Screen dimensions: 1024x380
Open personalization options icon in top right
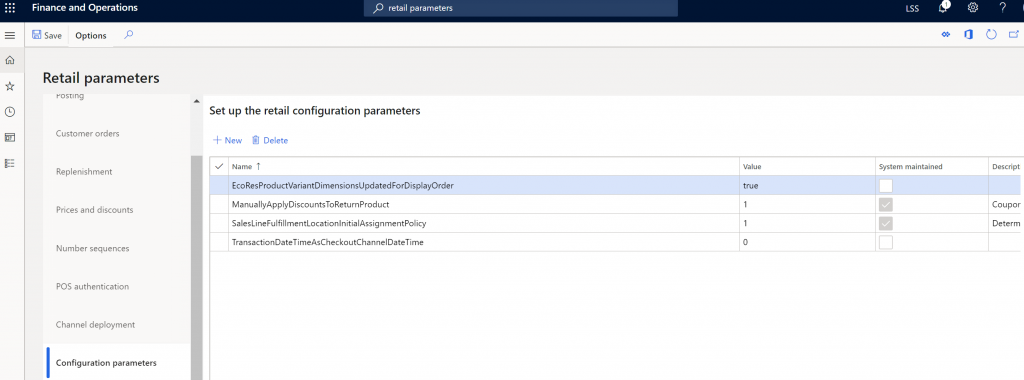[945, 35]
